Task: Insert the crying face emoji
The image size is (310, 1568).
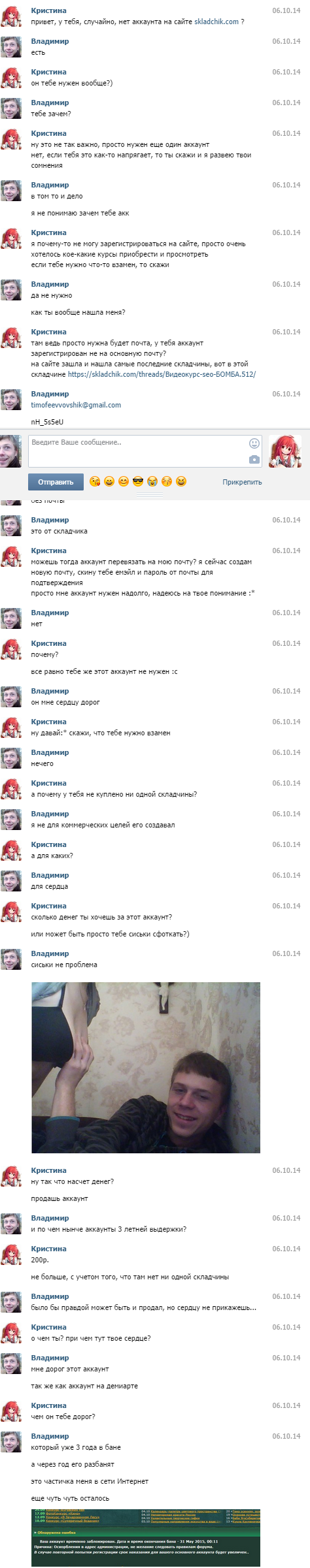Action: [x=152, y=482]
